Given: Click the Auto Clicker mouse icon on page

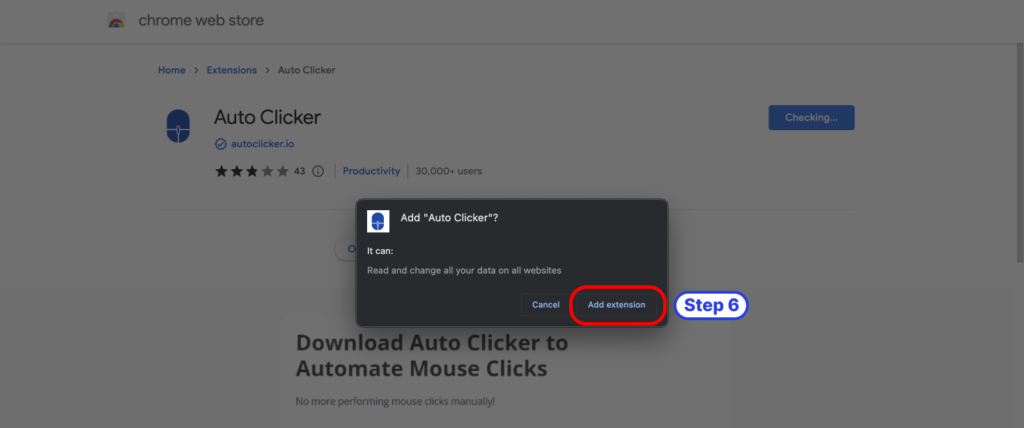Looking at the screenshot, I should tap(177, 128).
